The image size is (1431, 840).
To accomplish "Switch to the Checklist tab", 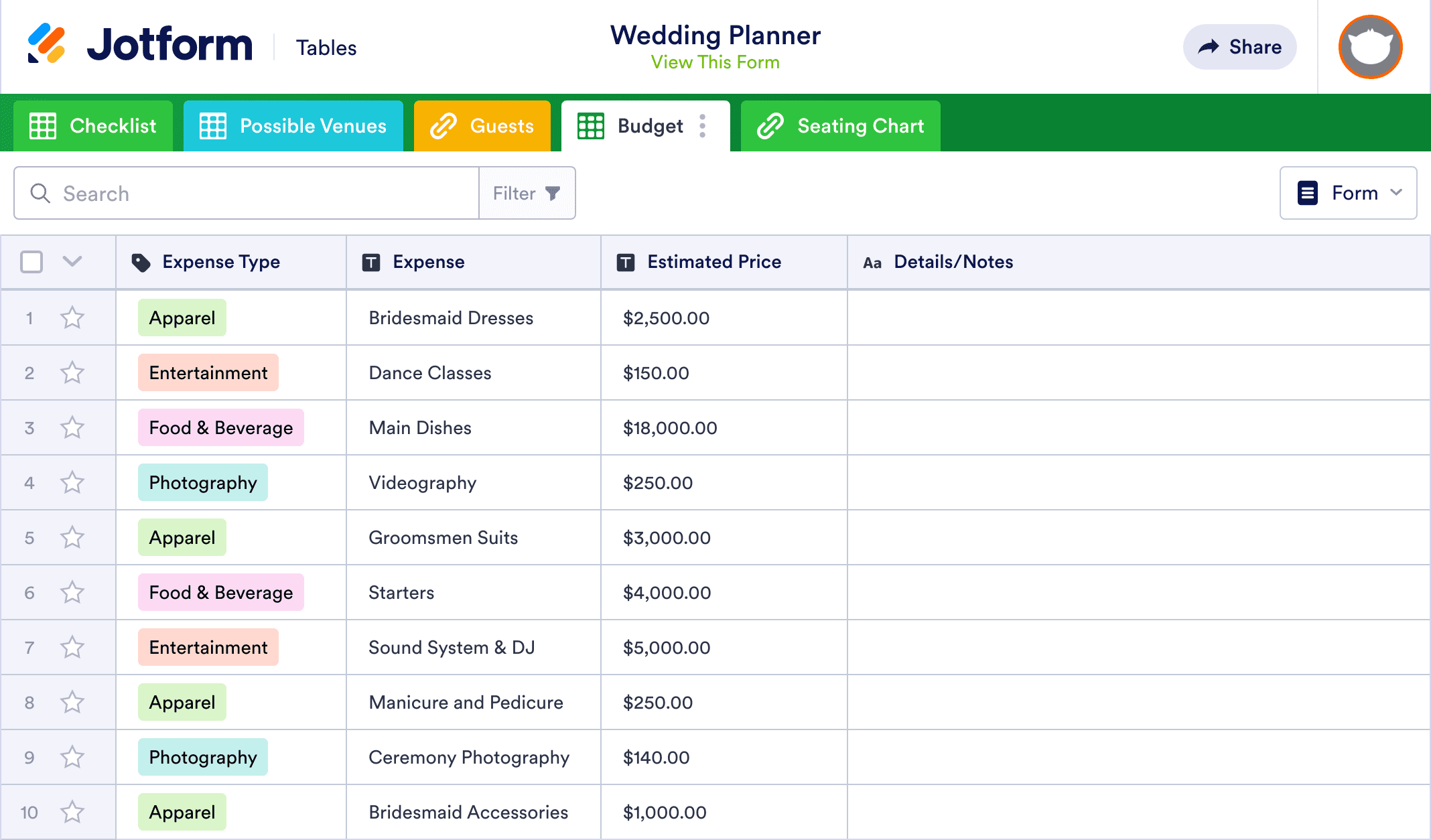I will [x=93, y=125].
